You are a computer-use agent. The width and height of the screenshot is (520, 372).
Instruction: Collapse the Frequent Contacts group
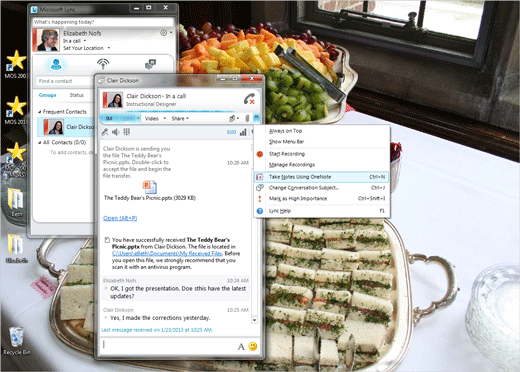click(40, 112)
